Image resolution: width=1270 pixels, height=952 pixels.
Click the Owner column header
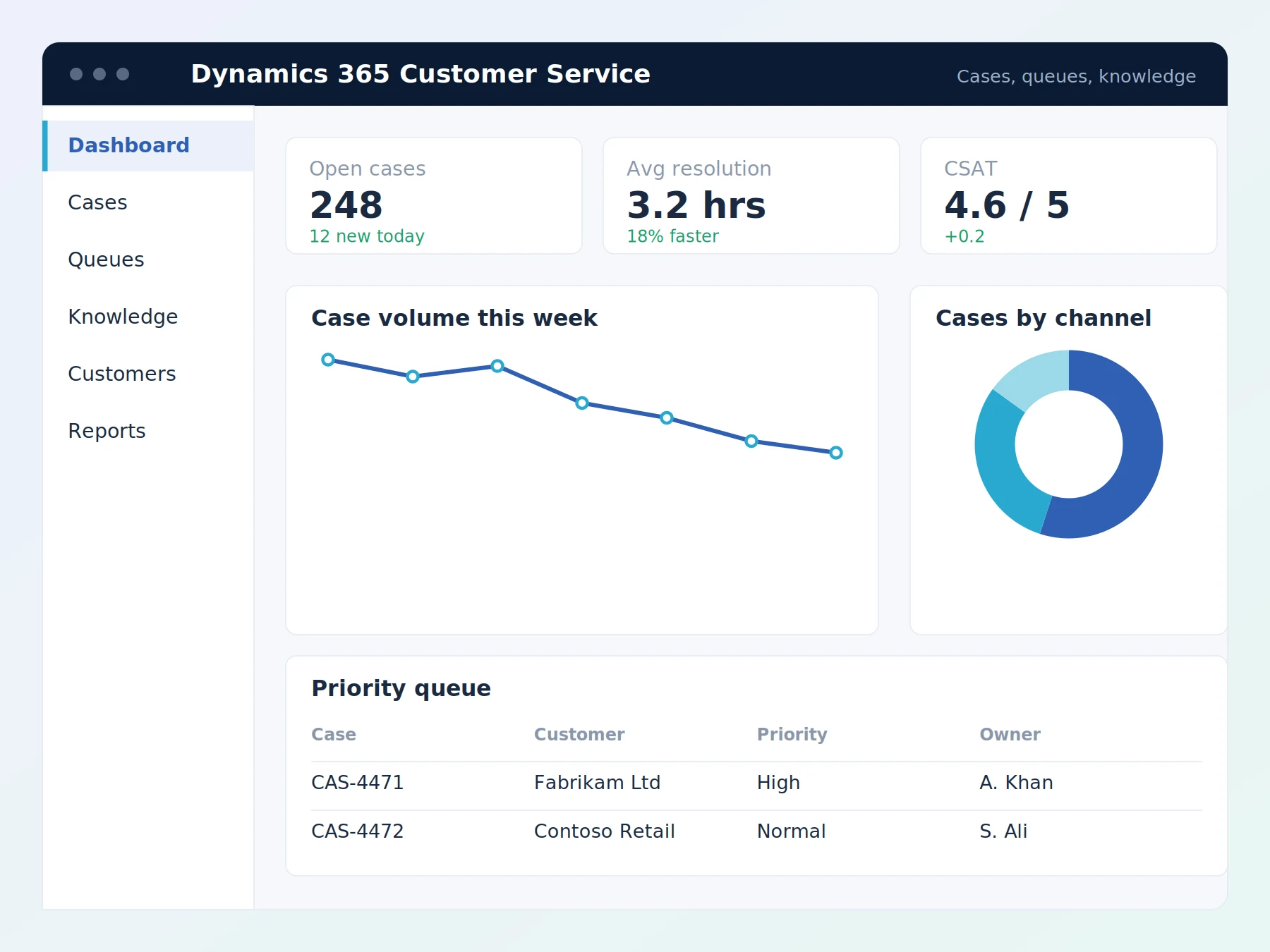click(1010, 734)
